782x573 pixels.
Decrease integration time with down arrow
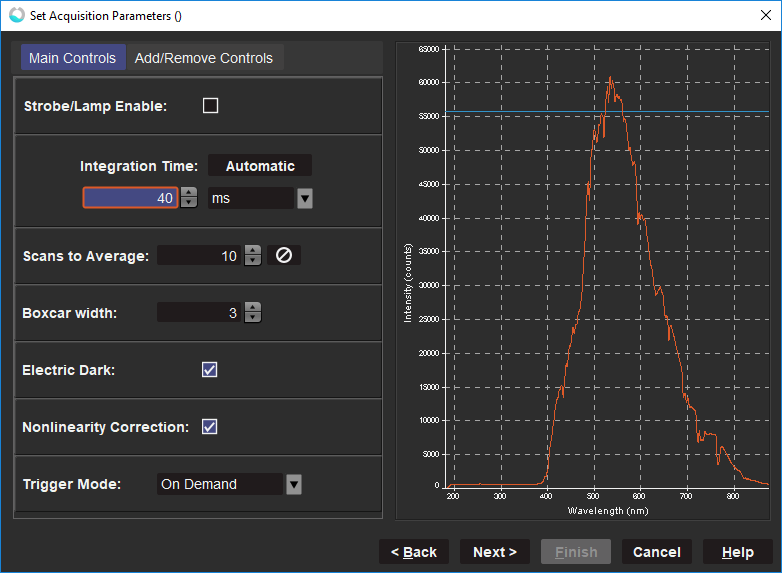[189, 203]
